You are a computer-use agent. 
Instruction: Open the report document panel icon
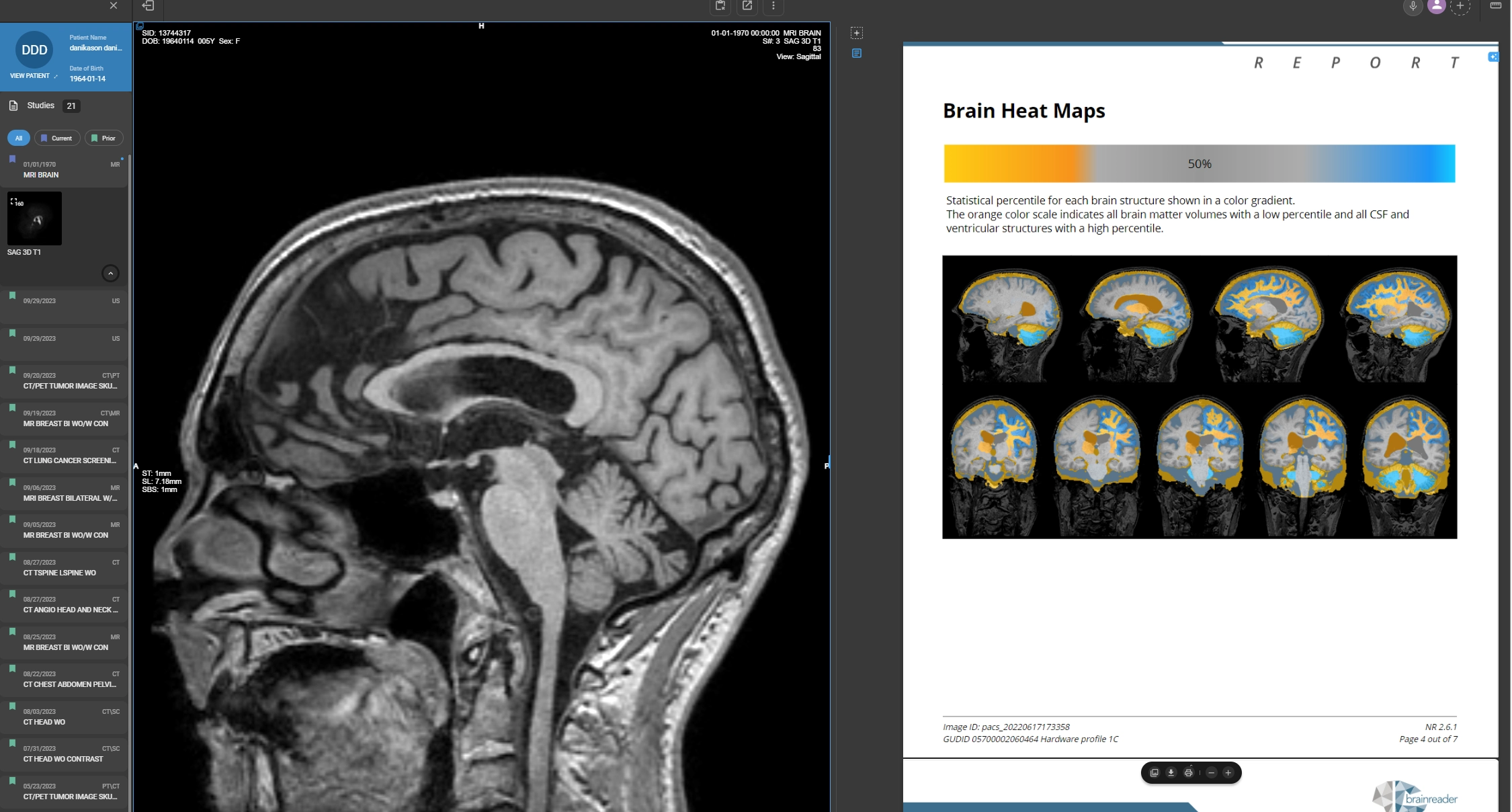pos(856,53)
